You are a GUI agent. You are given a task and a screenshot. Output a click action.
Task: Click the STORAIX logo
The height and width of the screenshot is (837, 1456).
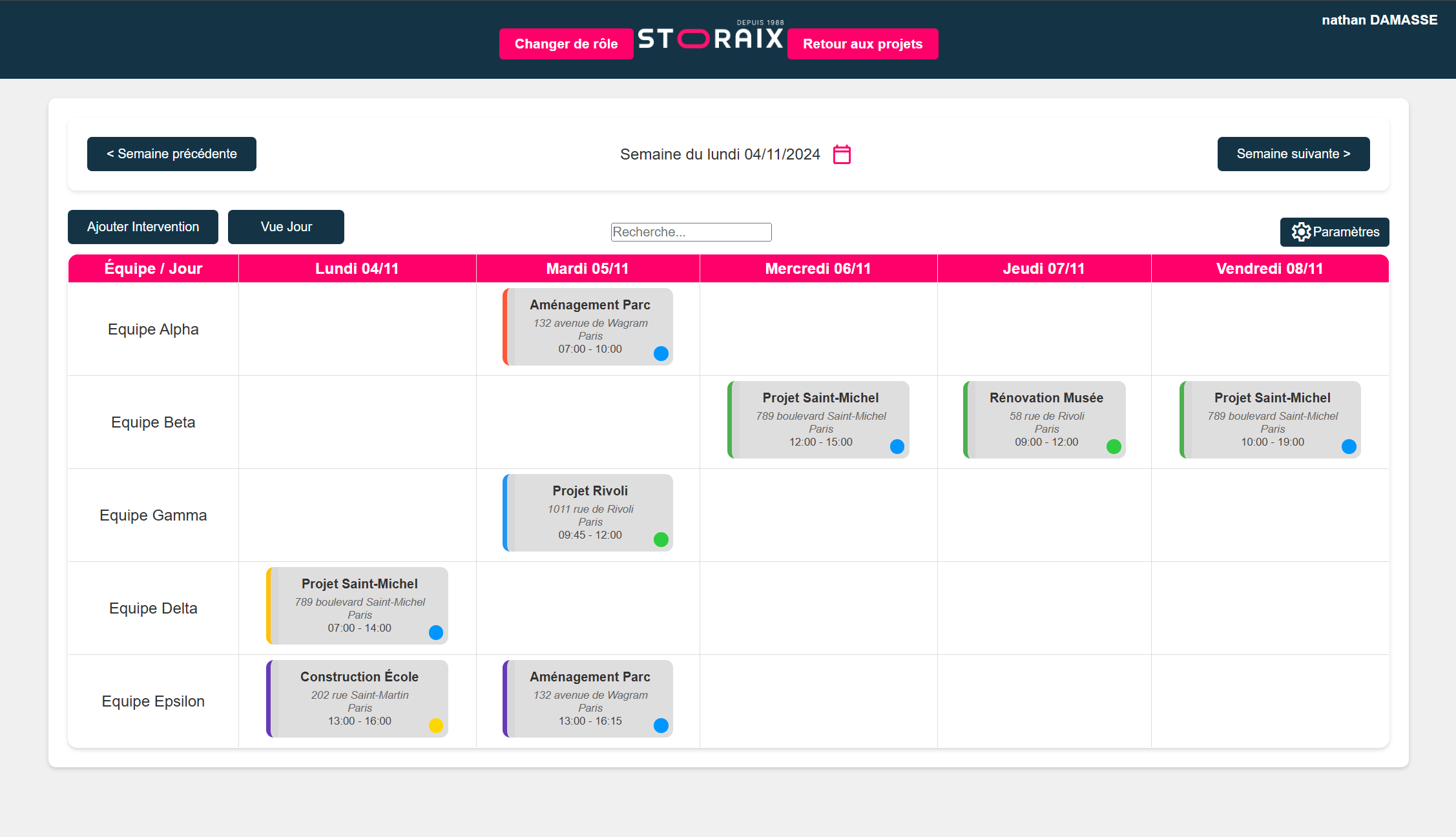(711, 39)
